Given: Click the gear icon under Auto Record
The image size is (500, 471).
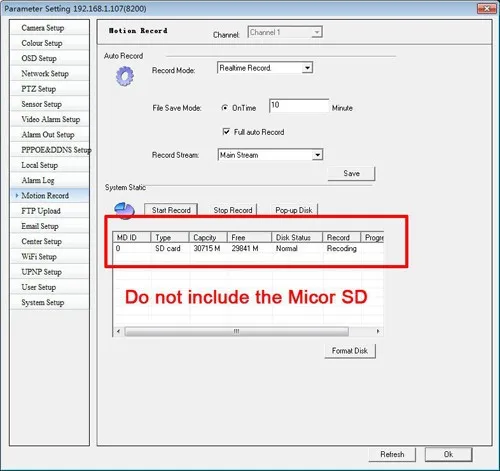Looking at the screenshot, I should coord(125,76).
